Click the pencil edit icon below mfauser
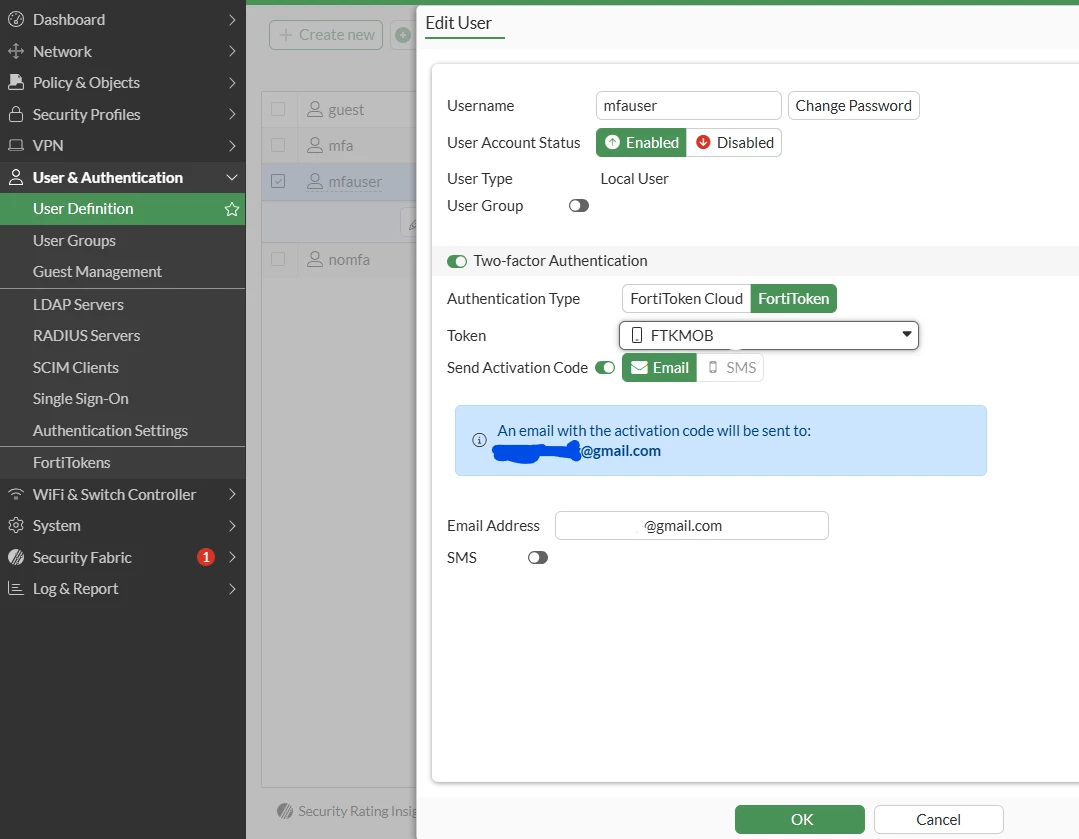1079x839 pixels. (411, 224)
